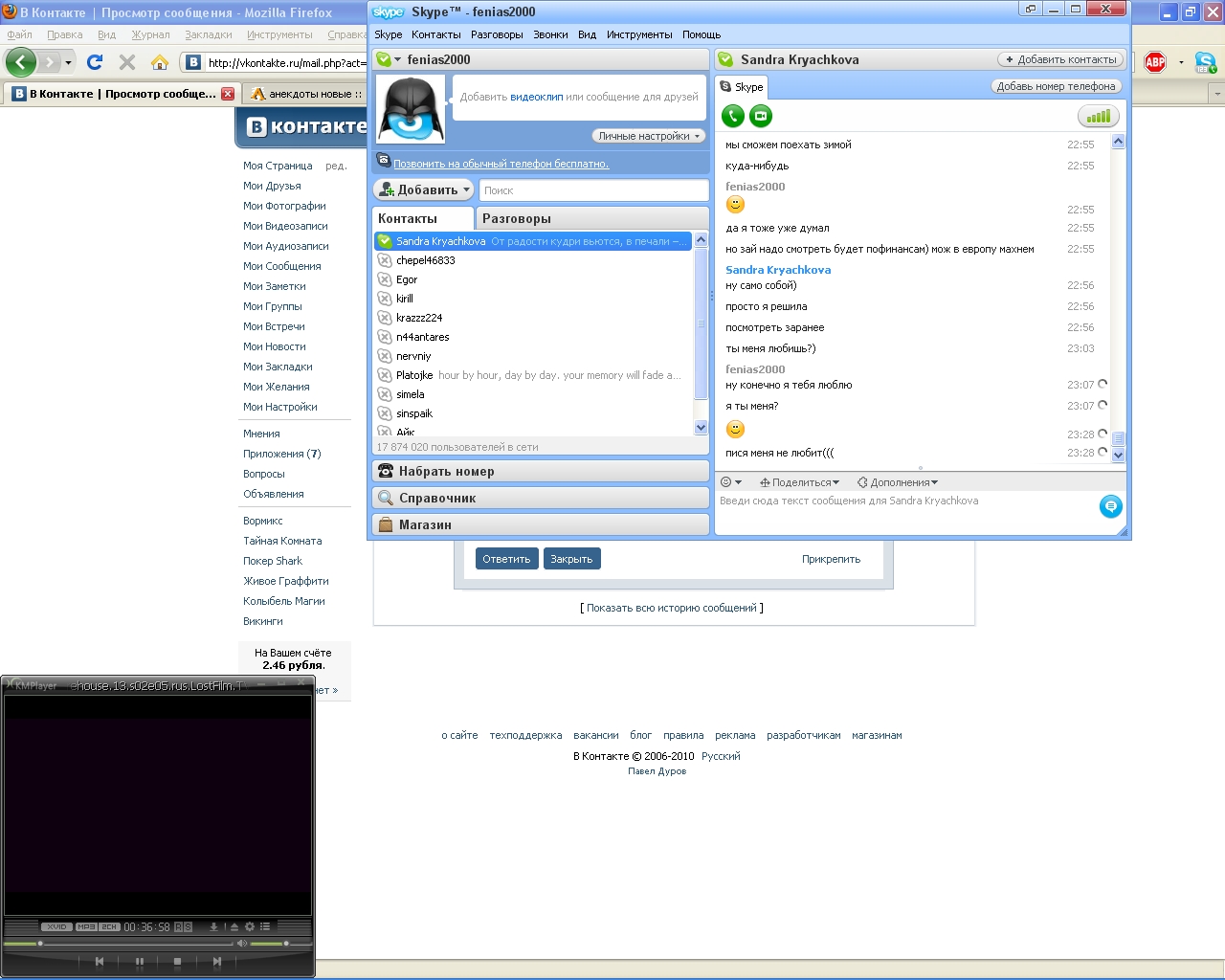Image resolution: width=1225 pixels, height=980 pixels.
Task: Open the Skype 'Разговоры' menu
Action: [x=497, y=34]
